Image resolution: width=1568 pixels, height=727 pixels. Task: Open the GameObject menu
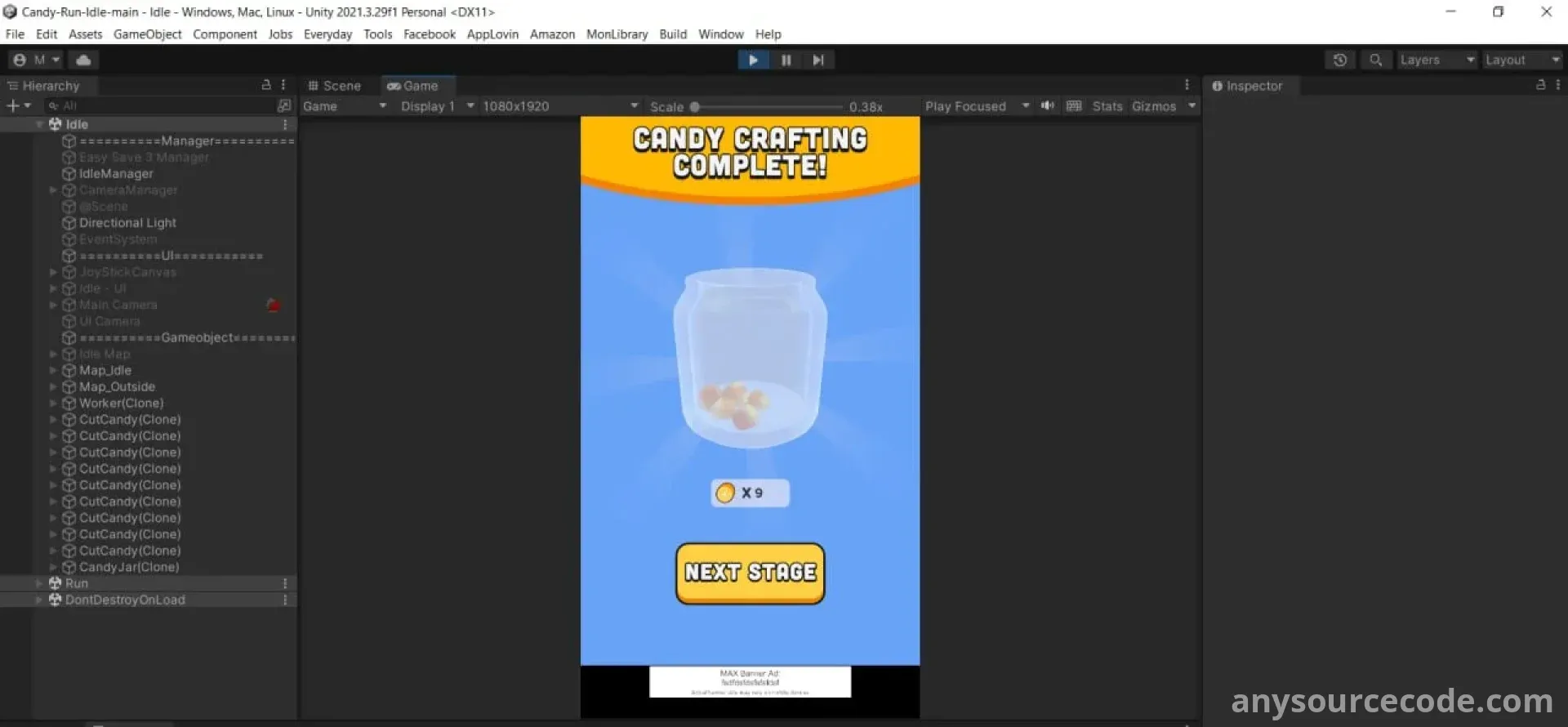click(147, 34)
